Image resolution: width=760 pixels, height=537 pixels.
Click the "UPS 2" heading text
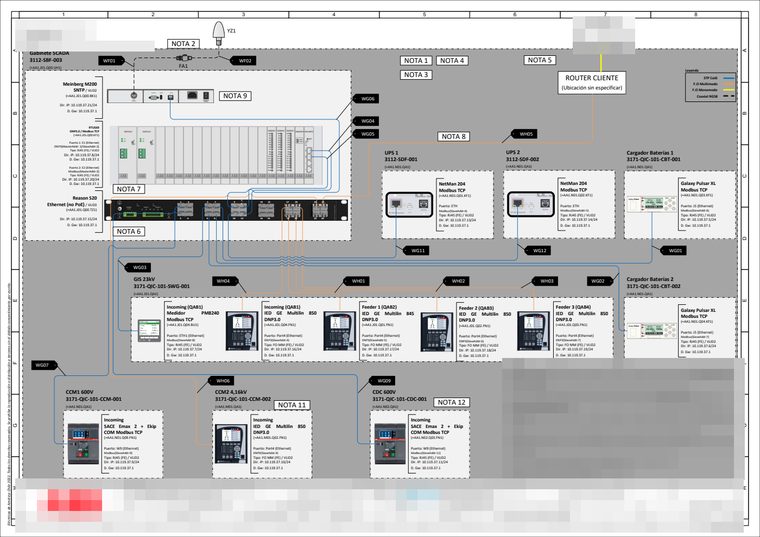click(x=513, y=152)
